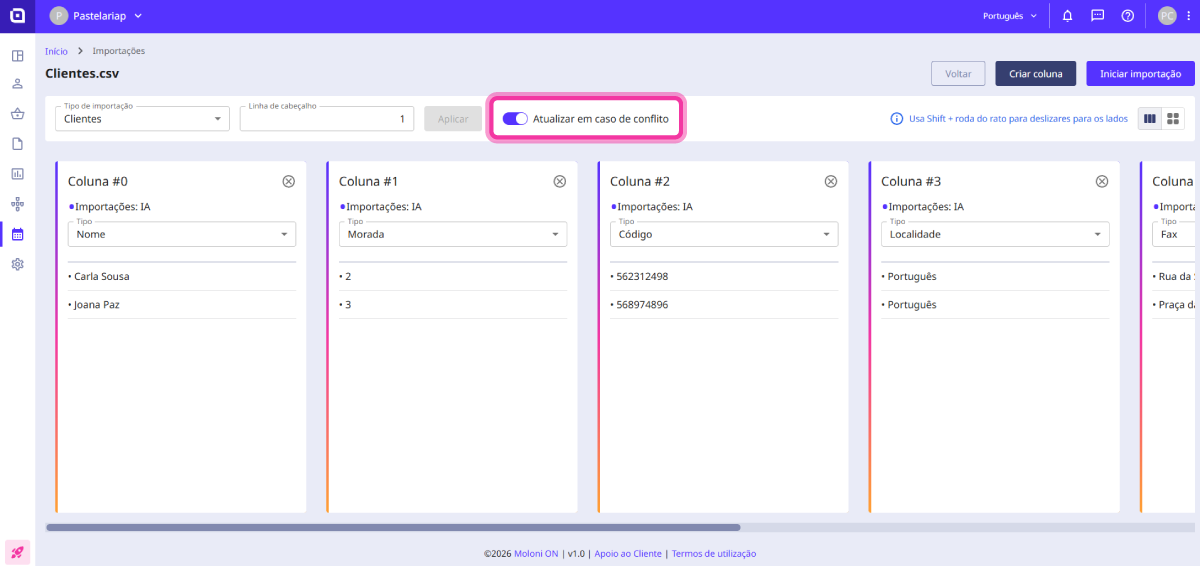1200x566 pixels.
Task: Open Coluna #1 Tipo dropdown showing Morada
Action: [453, 234]
